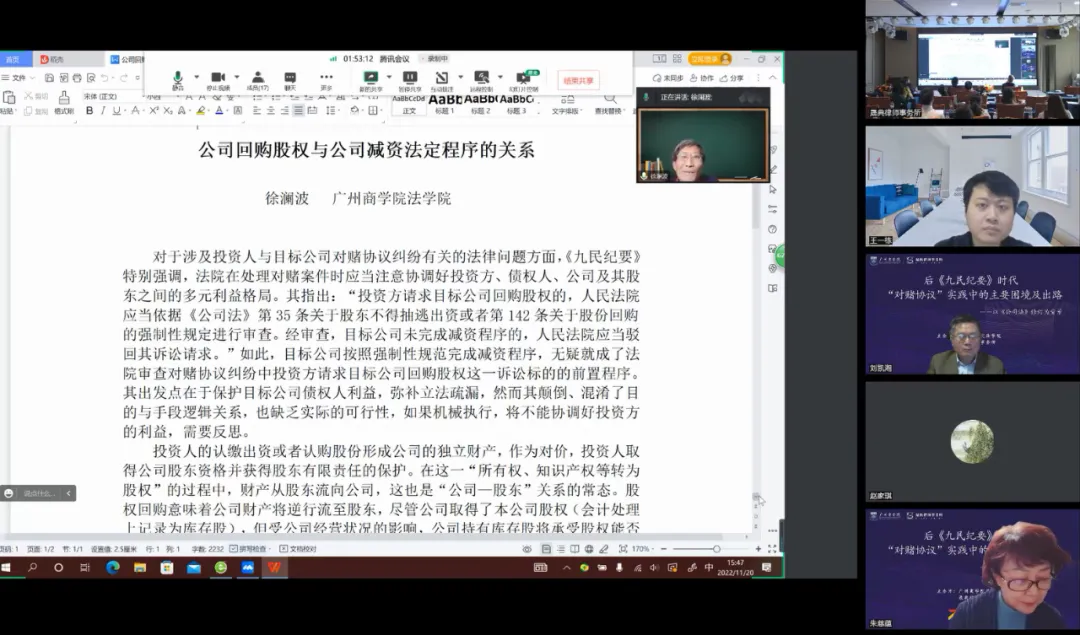This screenshot has height=635, width=1080.
Task: Start a new share in meeting toolbar
Action: [371, 79]
